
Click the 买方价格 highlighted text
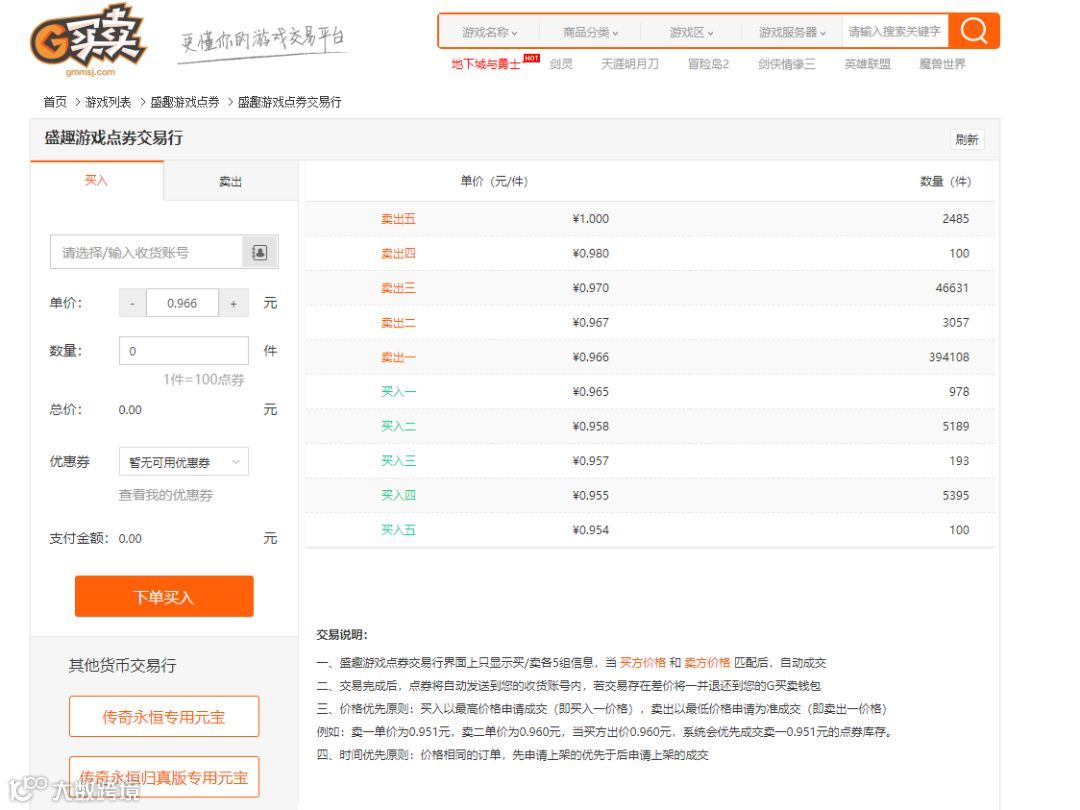pyautogui.click(x=643, y=663)
